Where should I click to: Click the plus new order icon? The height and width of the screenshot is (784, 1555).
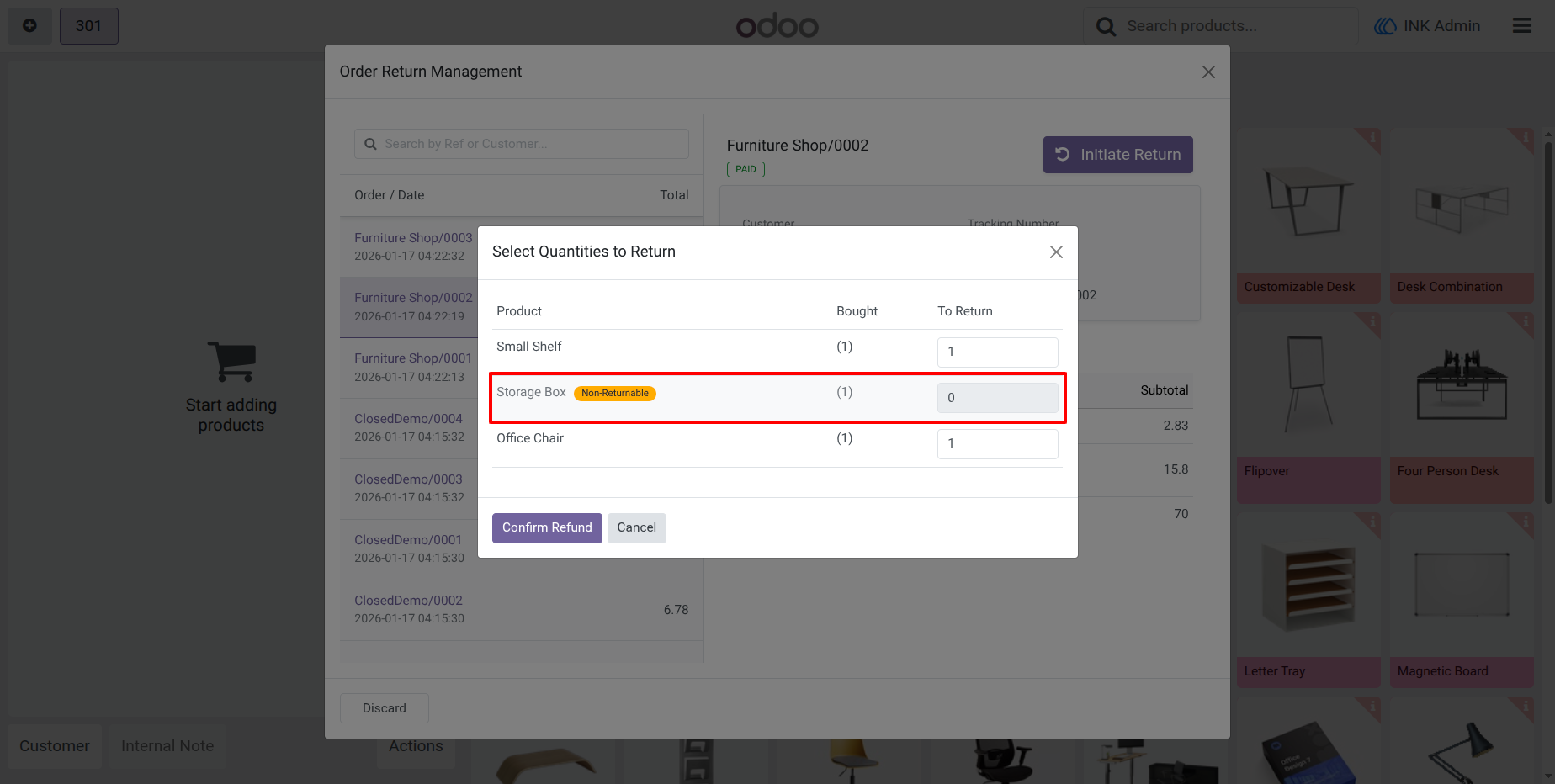coord(29,26)
